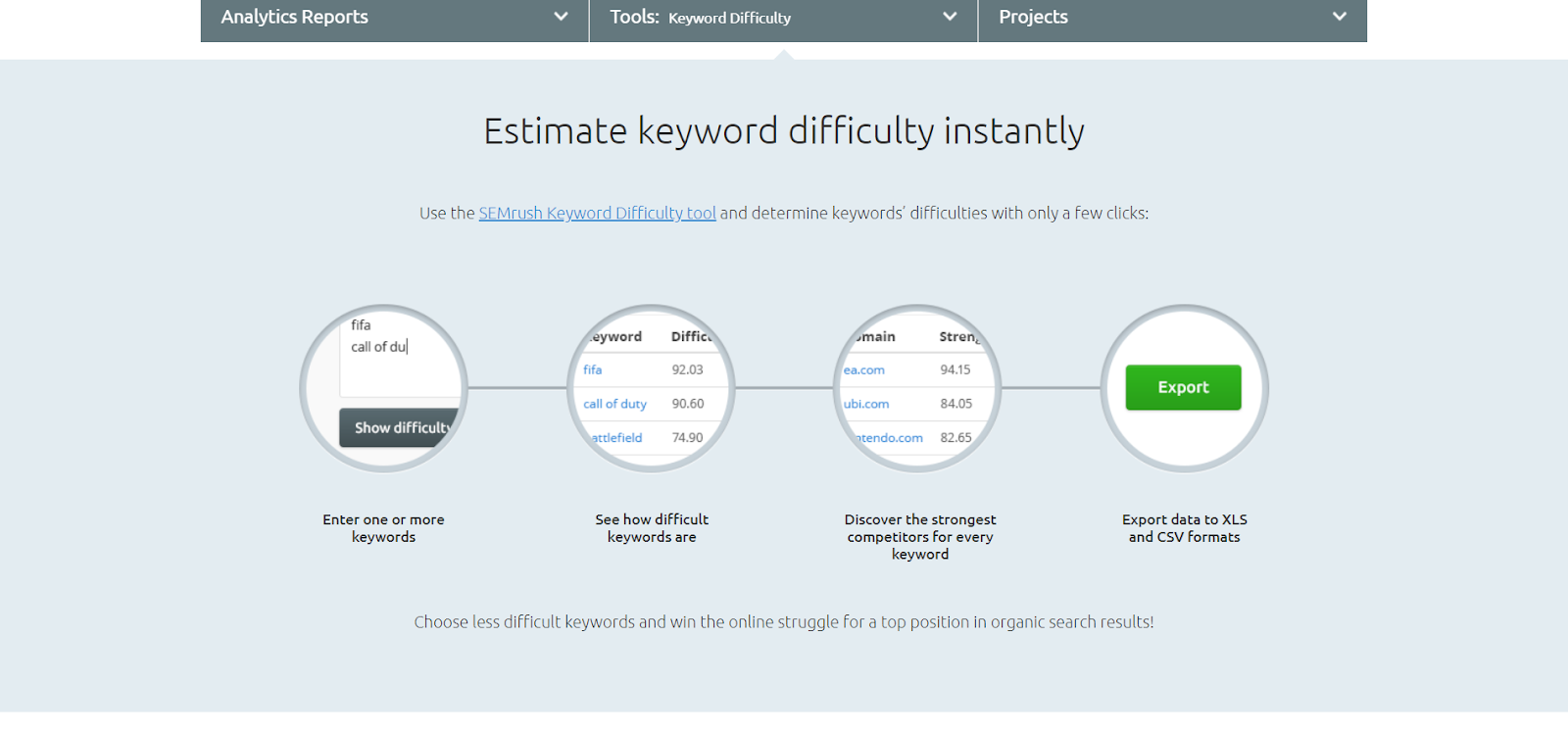1568x736 pixels.
Task: Click the competitor domain strength circle
Action: [917, 388]
